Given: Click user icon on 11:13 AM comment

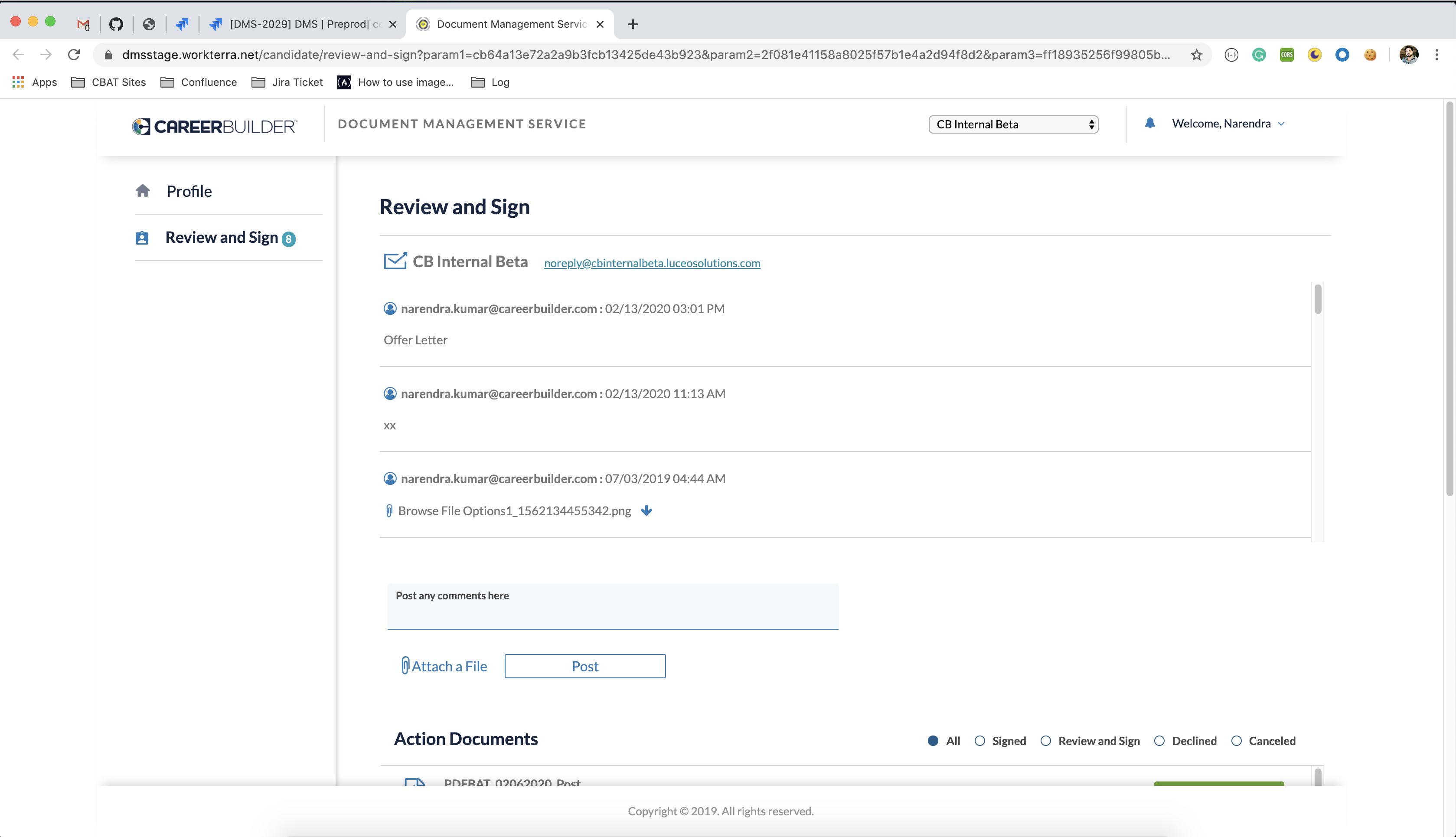Looking at the screenshot, I should click(x=389, y=394).
